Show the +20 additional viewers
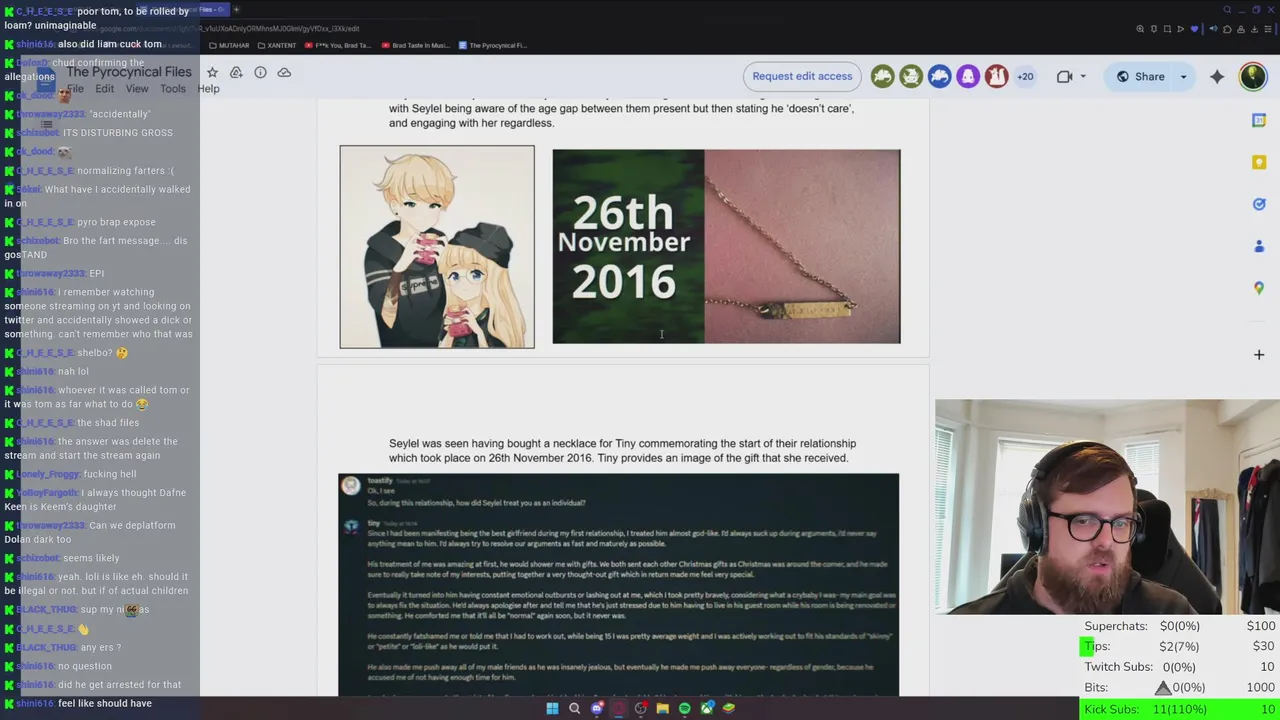The image size is (1280, 720). pos(1025,76)
